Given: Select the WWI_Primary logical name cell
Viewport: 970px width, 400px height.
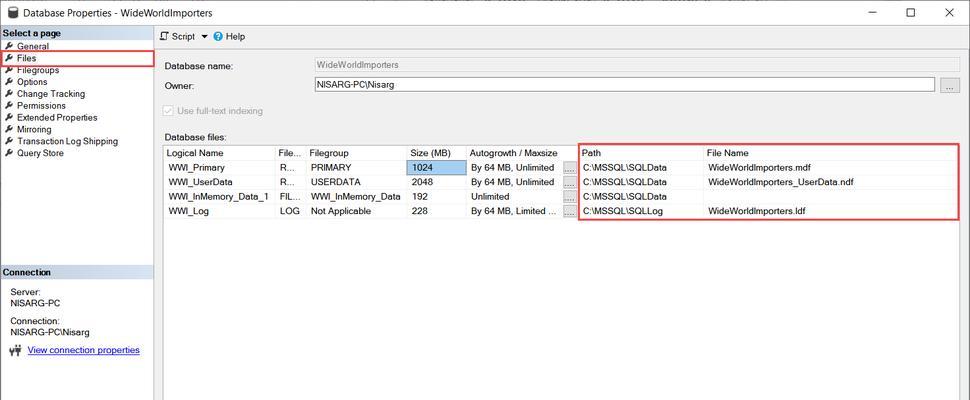Looking at the screenshot, I should click(x=220, y=168).
